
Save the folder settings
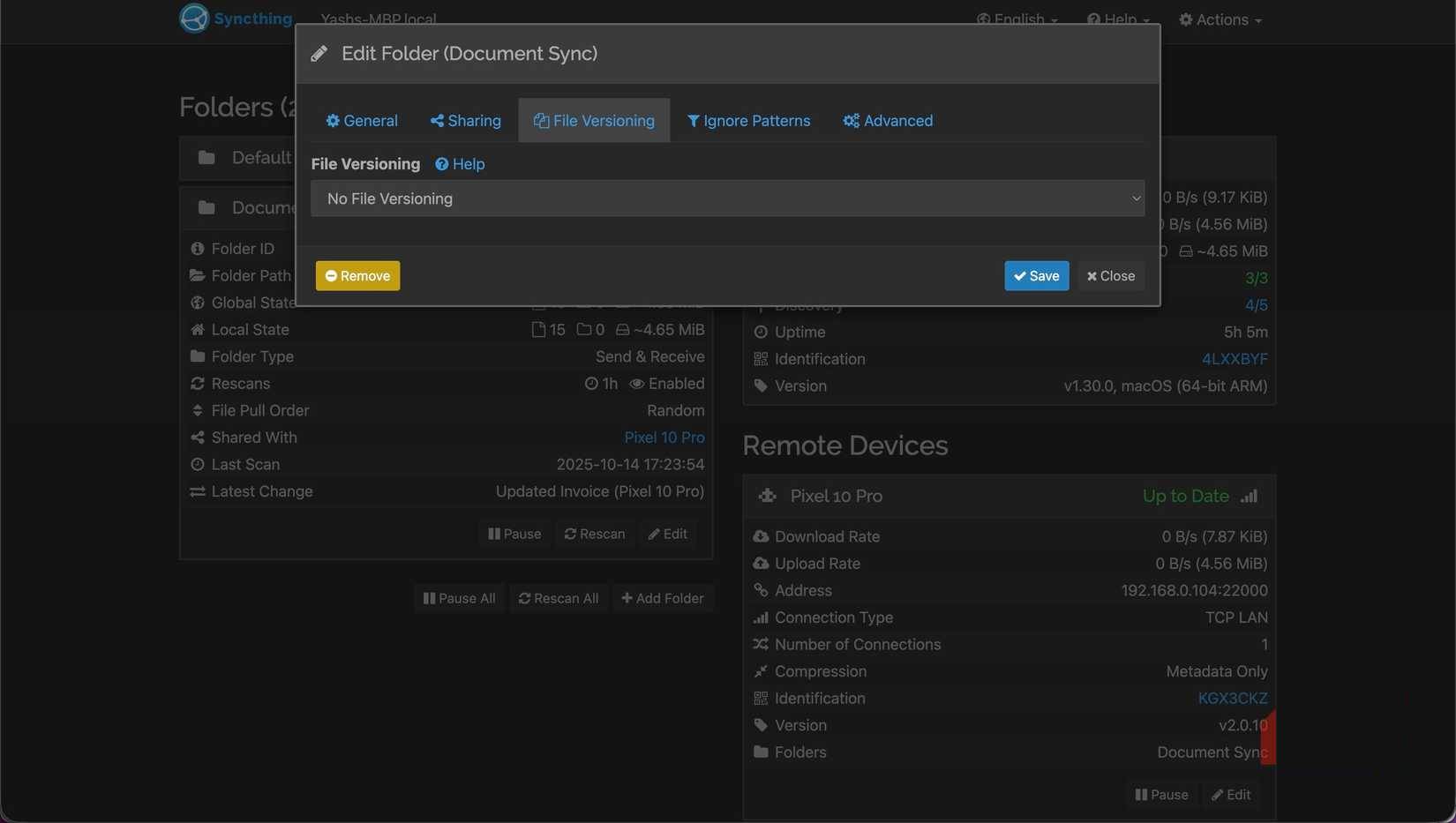pos(1036,276)
